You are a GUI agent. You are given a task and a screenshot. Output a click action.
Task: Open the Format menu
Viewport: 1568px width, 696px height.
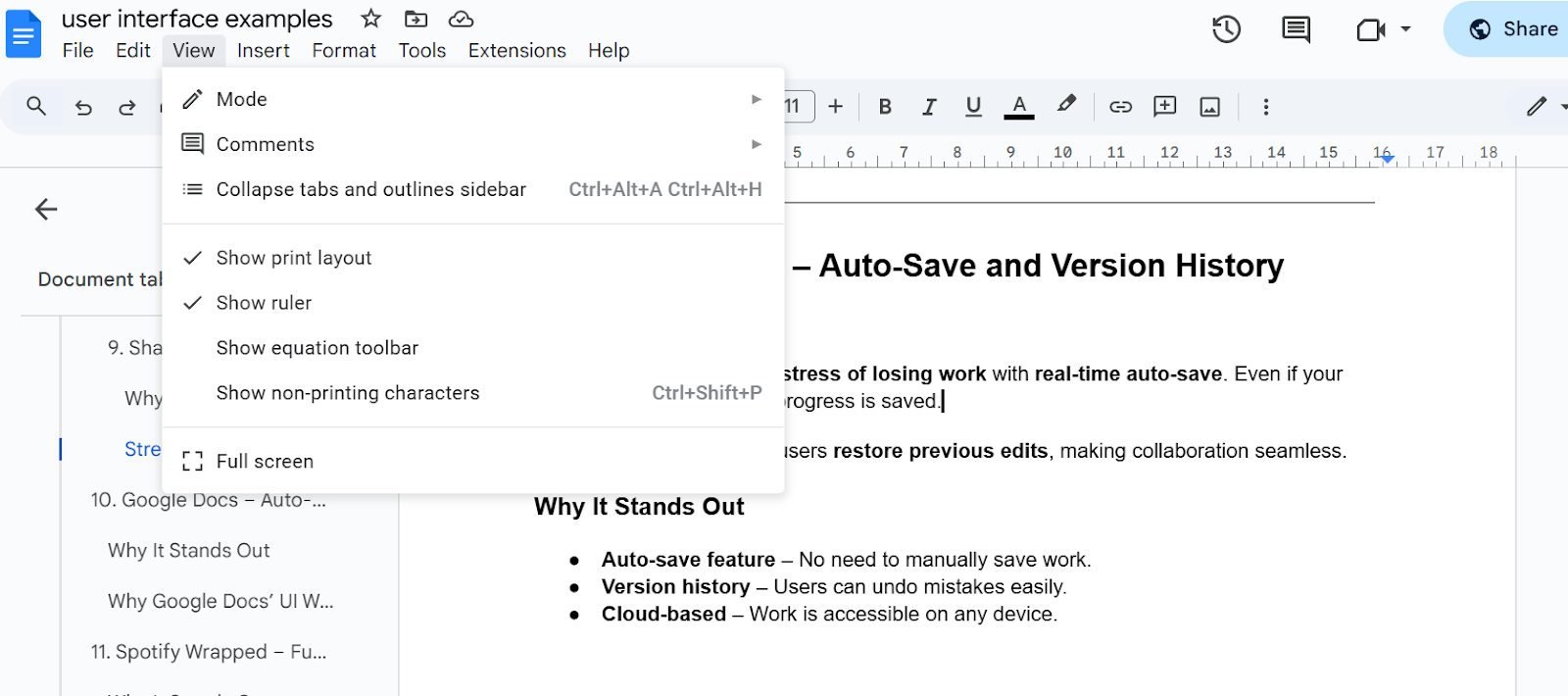pyautogui.click(x=344, y=50)
